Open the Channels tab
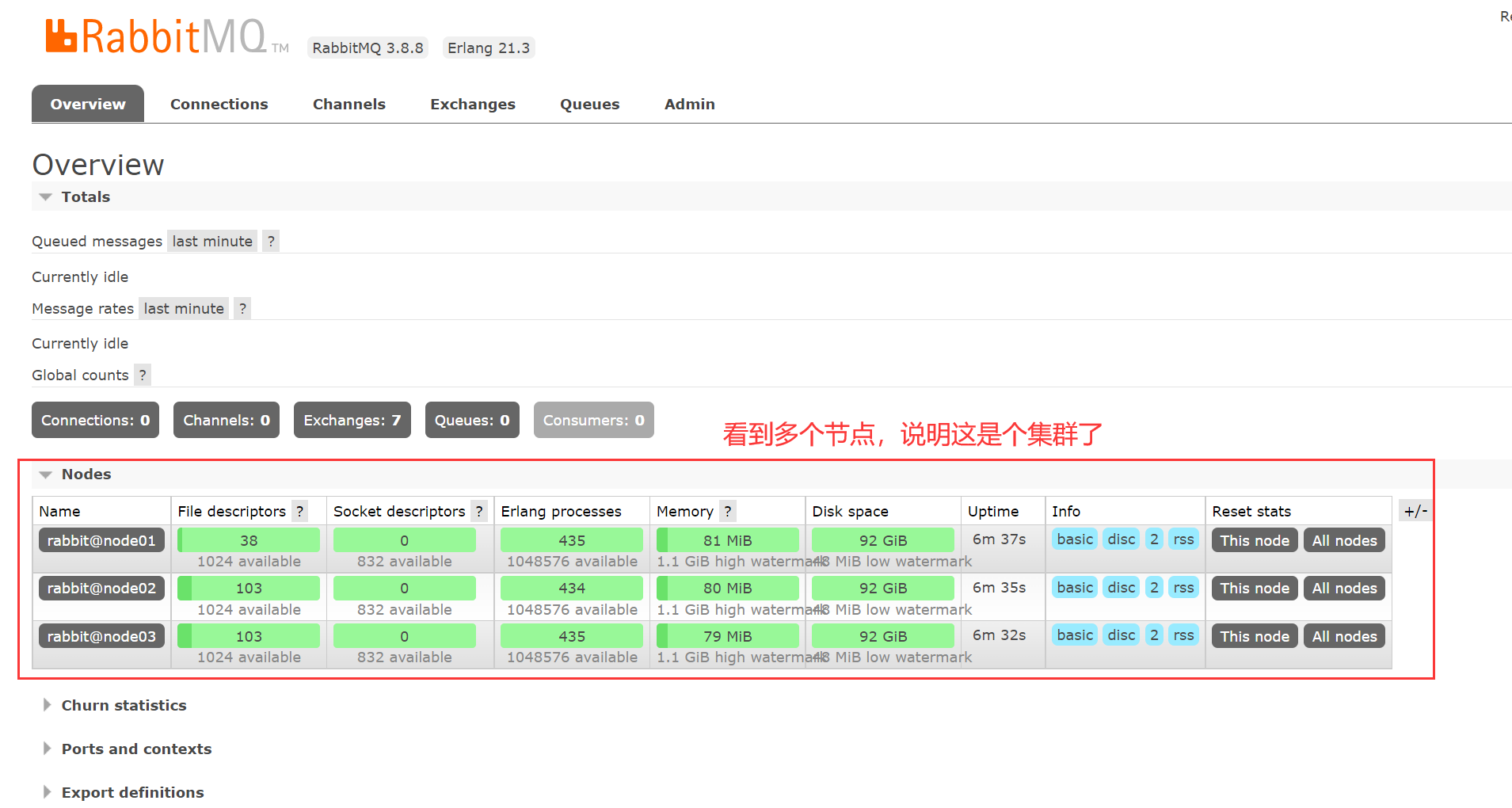Viewport: 1512px width, 808px height. pyautogui.click(x=349, y=104)
